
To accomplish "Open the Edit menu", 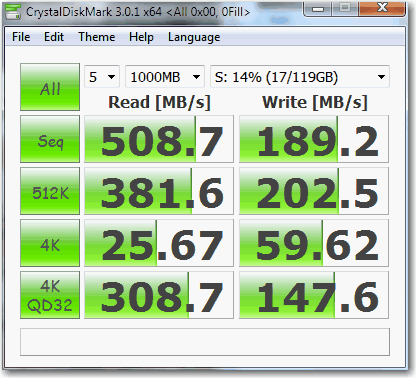I will coord(54,37).
